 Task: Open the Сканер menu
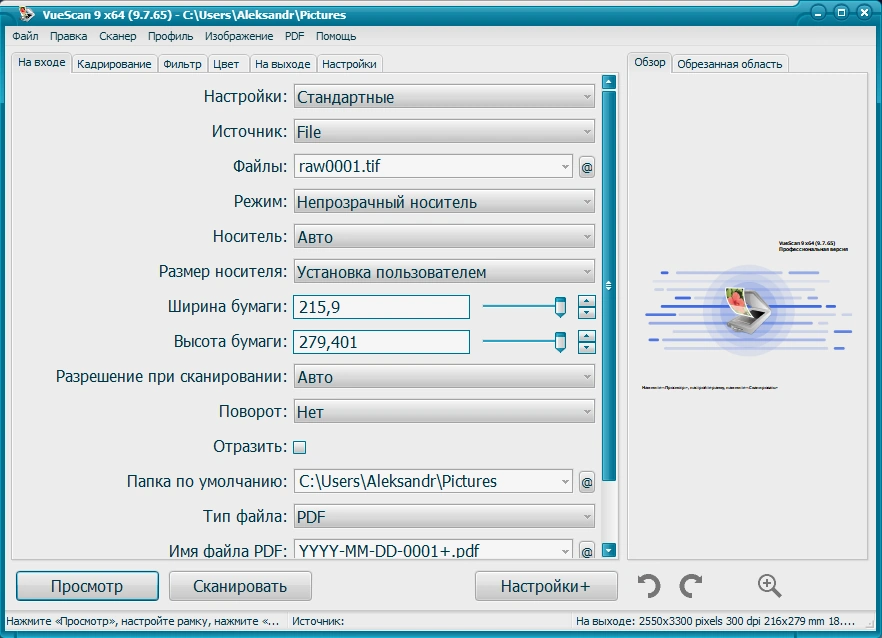tap(118, 36)
